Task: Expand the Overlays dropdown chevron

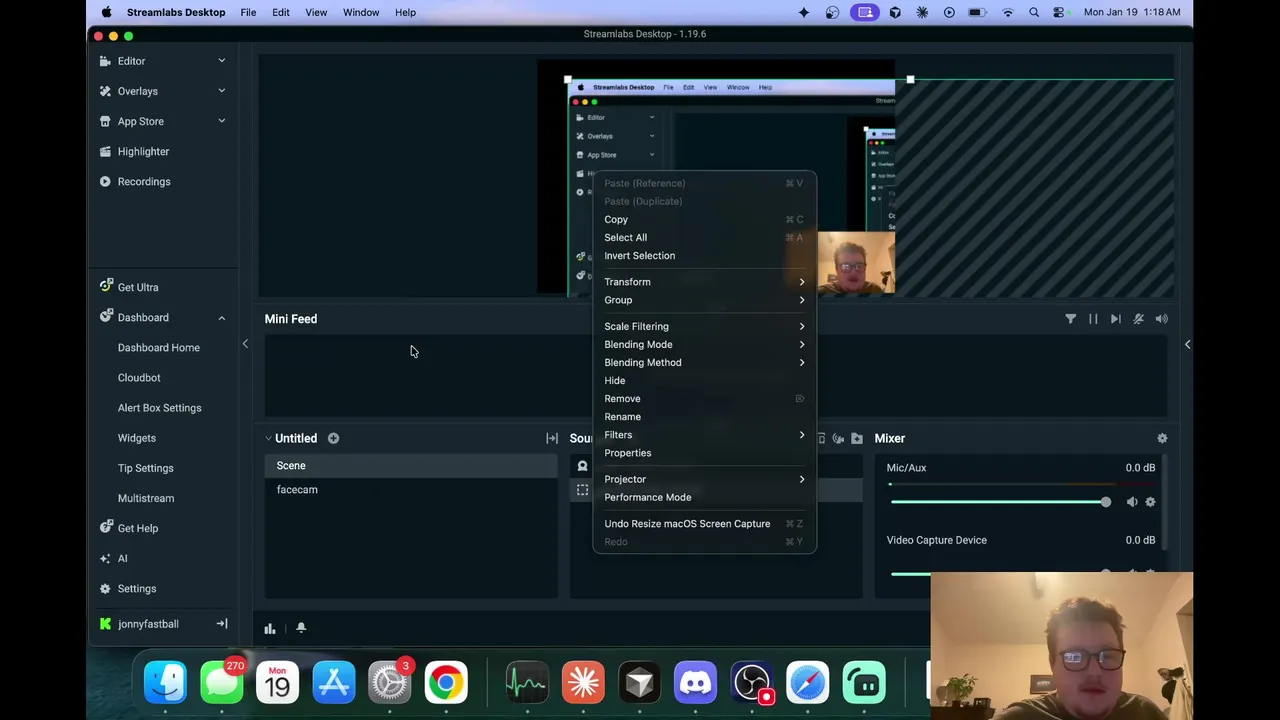Action: pyautogui.click(x=221, y=91)
